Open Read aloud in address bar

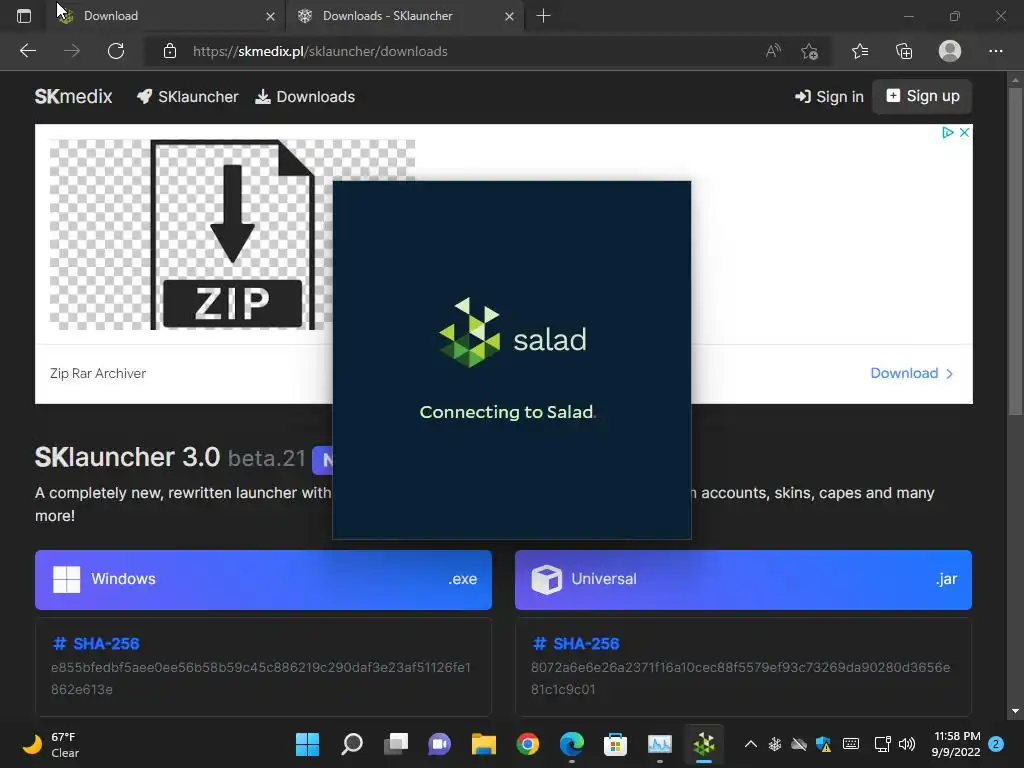pos(773,51)
